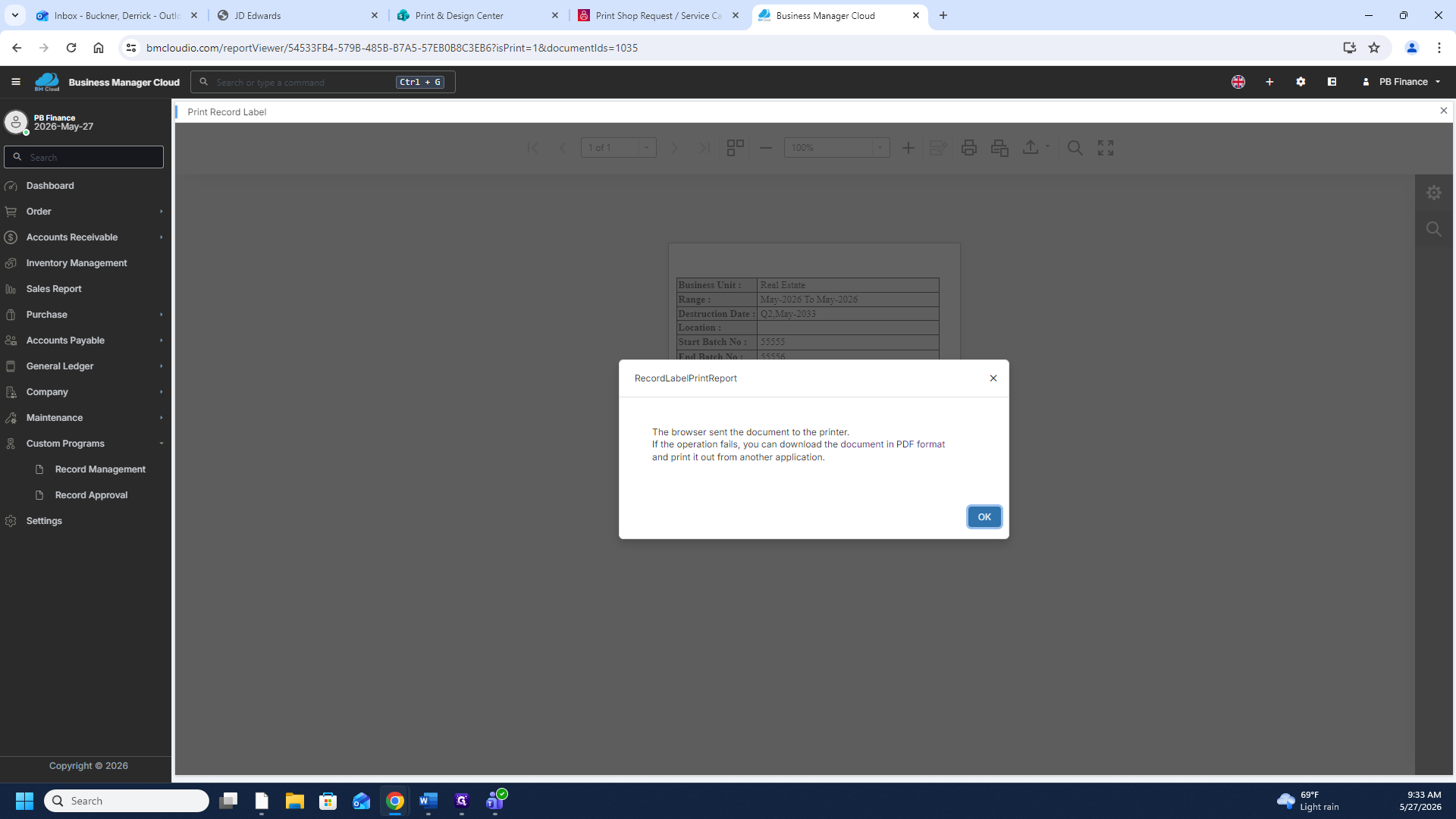Open Microsoft Teams from taskbar
This screenshot has width=1456, height=819.
(x=495, y=801)
